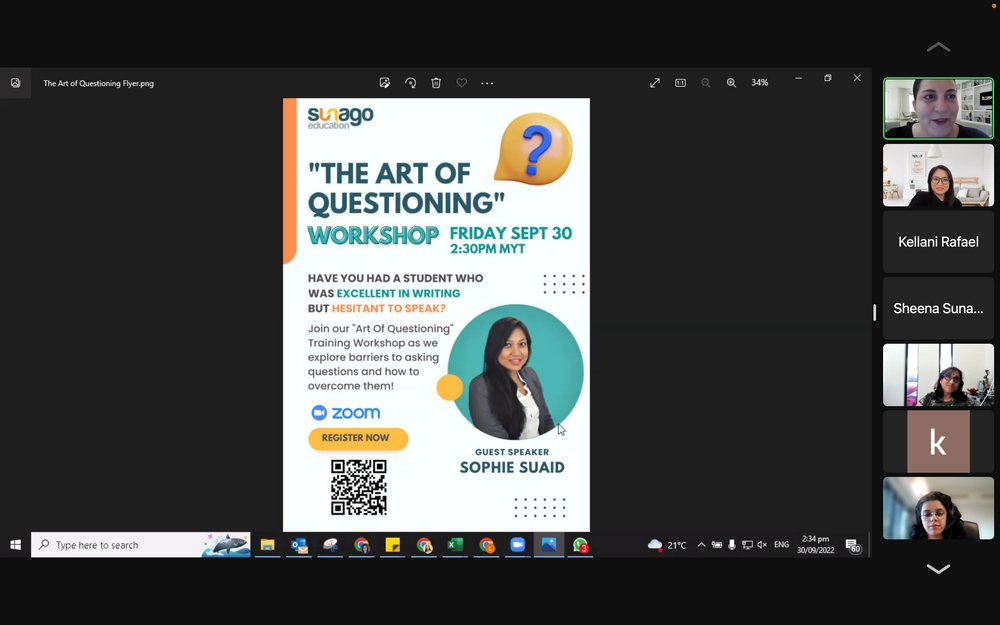
Task: Show hidden system tray icons arrow
Action: click(701, 545)
